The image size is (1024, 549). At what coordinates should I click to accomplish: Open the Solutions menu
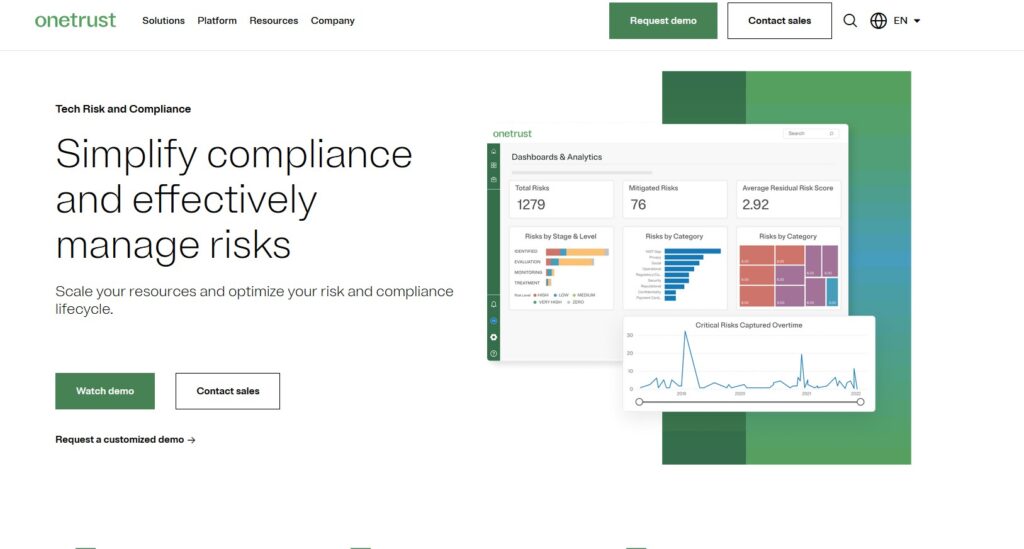(163, 20)
